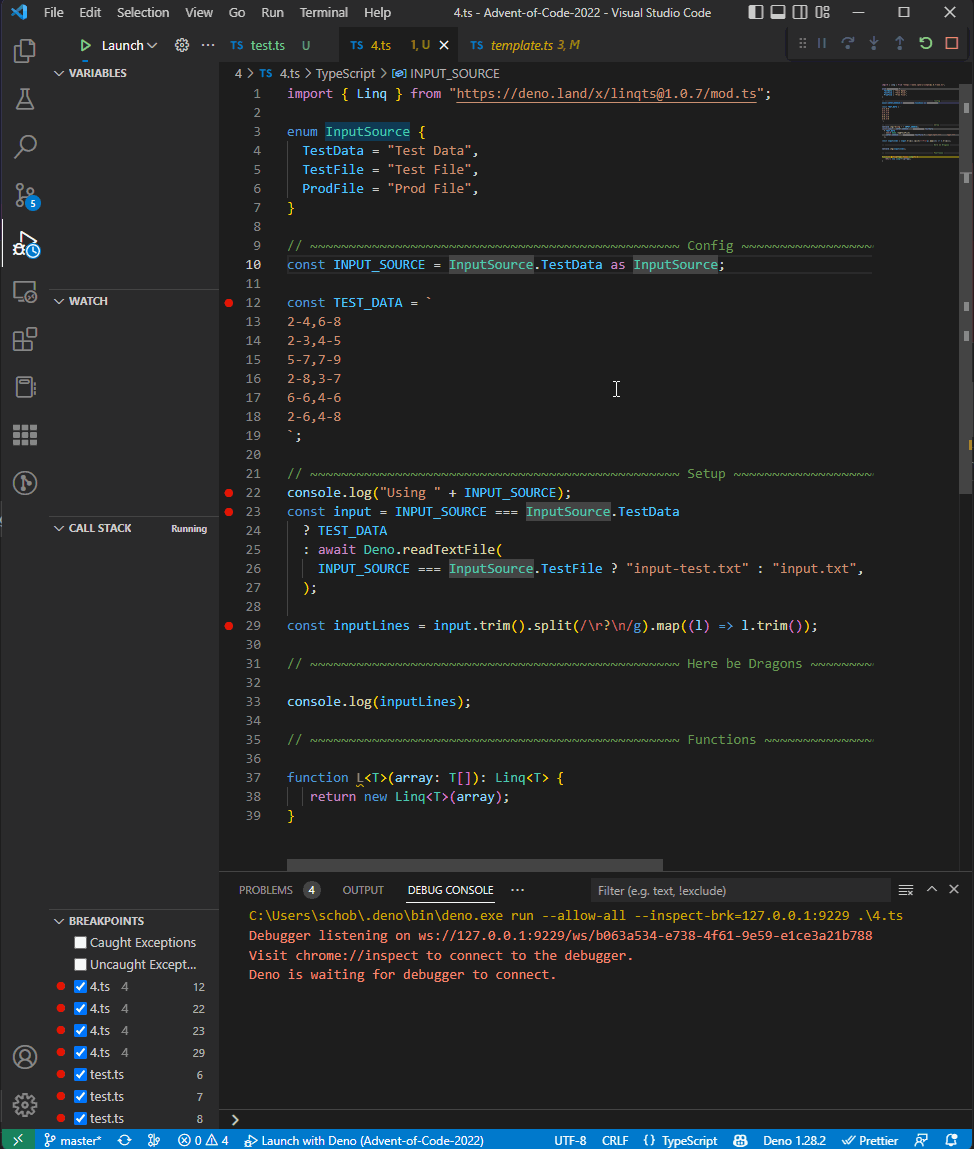Open Run view more actions ellipsis
The width and height of the screenshot is (974, 1149).
tap(208, 45)
